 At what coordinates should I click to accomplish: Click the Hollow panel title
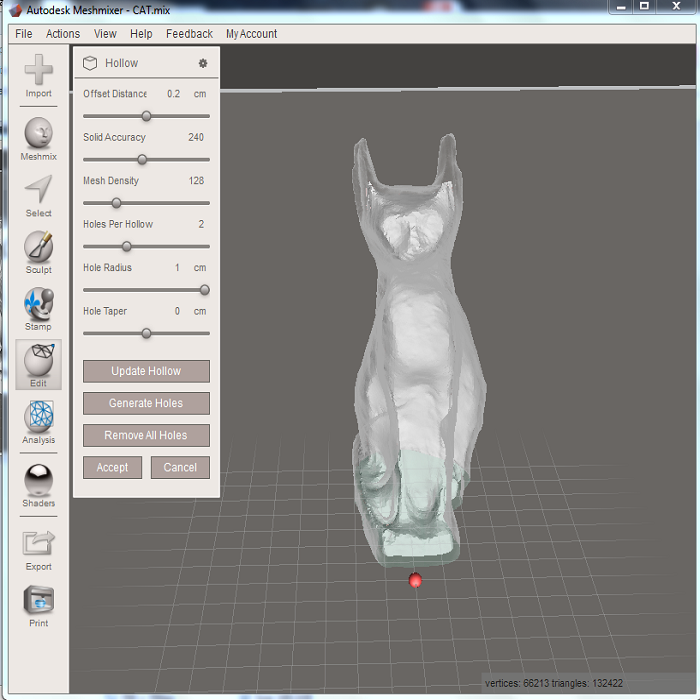121,63
